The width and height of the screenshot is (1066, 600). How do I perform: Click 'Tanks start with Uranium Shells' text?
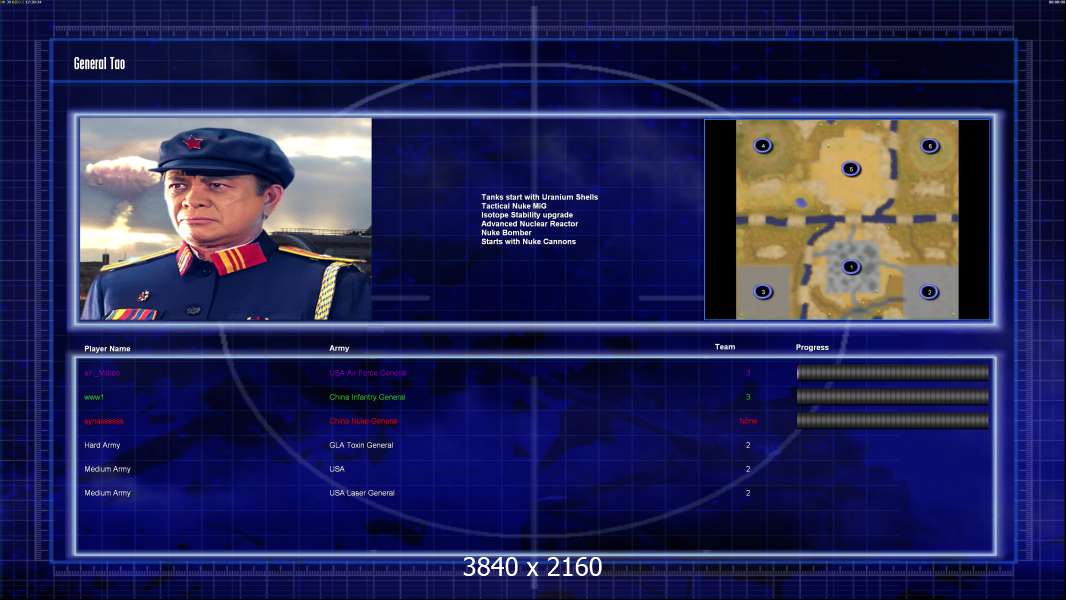click(x=540, y=197)
